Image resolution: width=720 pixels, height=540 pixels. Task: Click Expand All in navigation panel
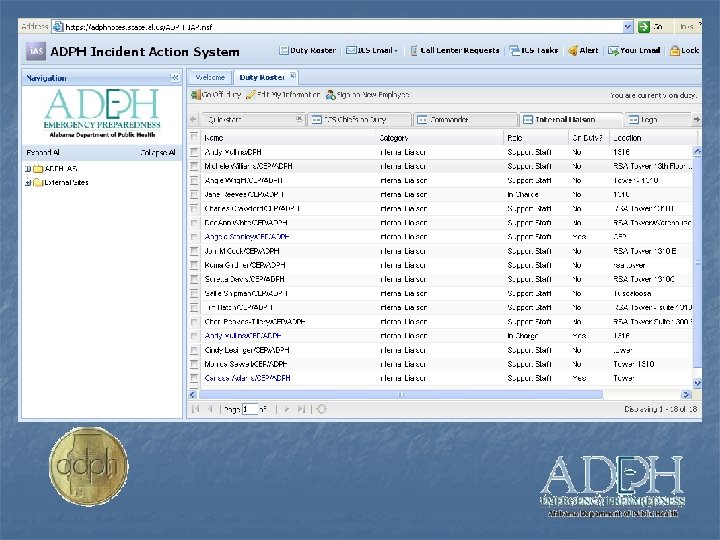pyautogui.click(x=43, y=152)
